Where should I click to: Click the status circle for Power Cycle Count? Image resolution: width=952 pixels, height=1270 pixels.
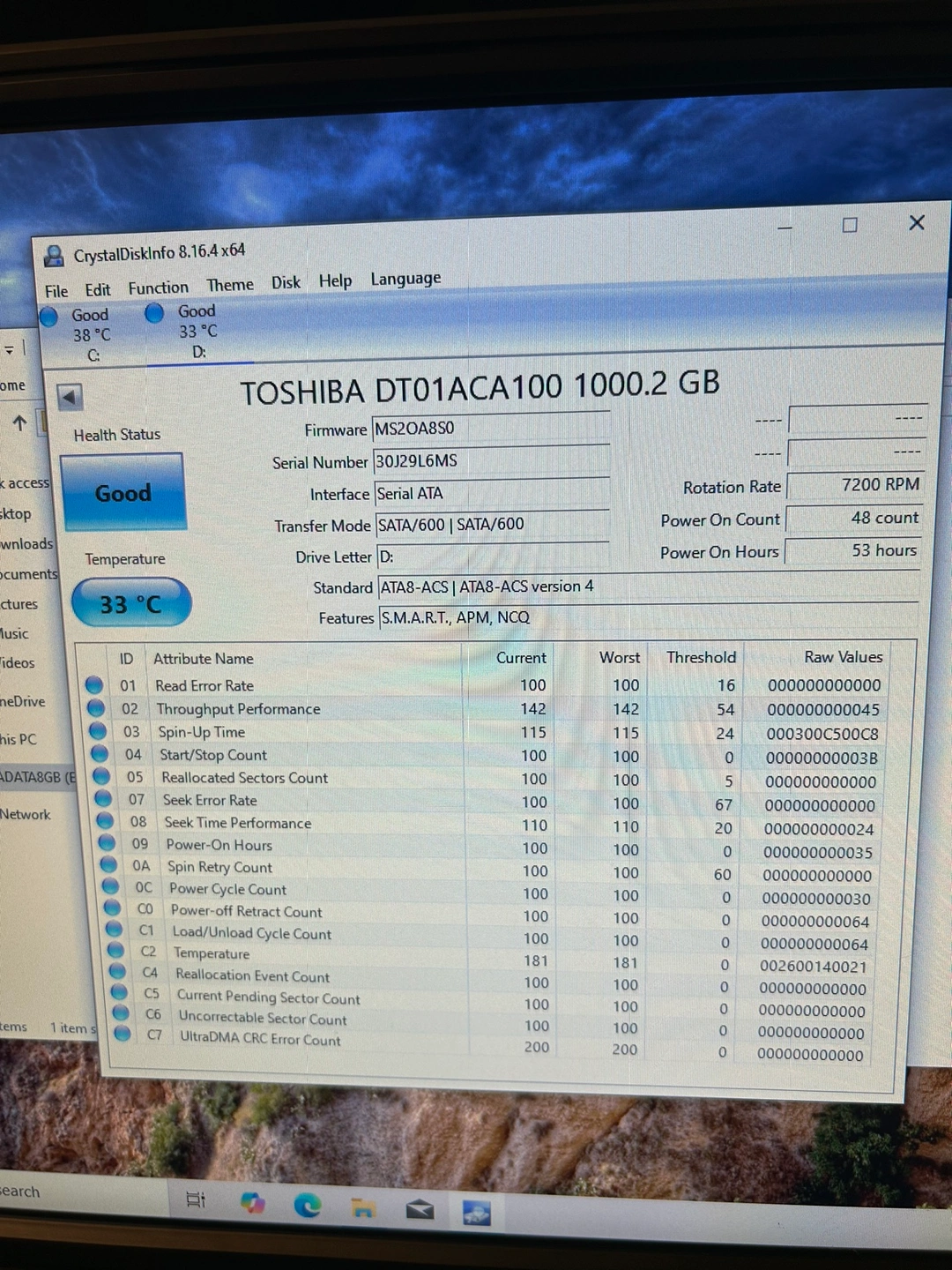(x=110, y=886)
